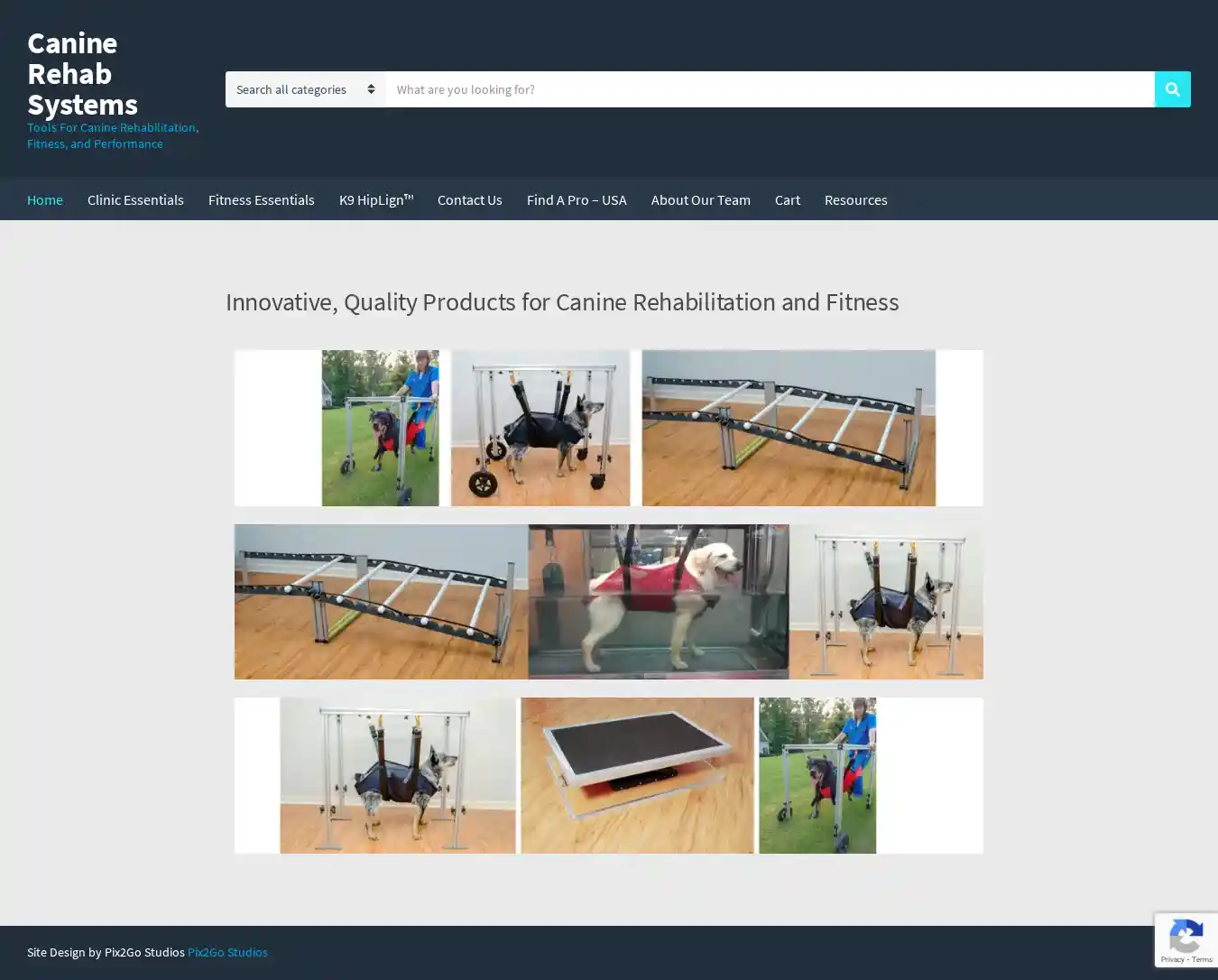Open the Resources menu item

[x=855, y=199]
